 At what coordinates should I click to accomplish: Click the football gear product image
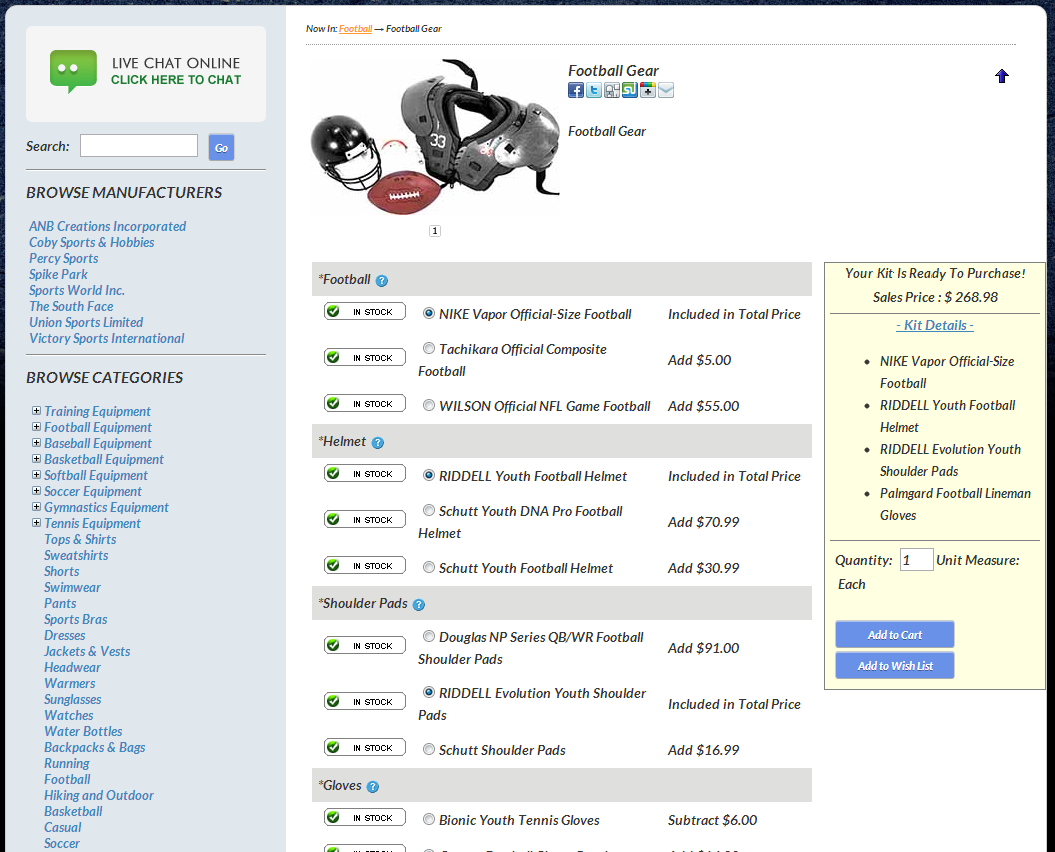tap(435, 138)
